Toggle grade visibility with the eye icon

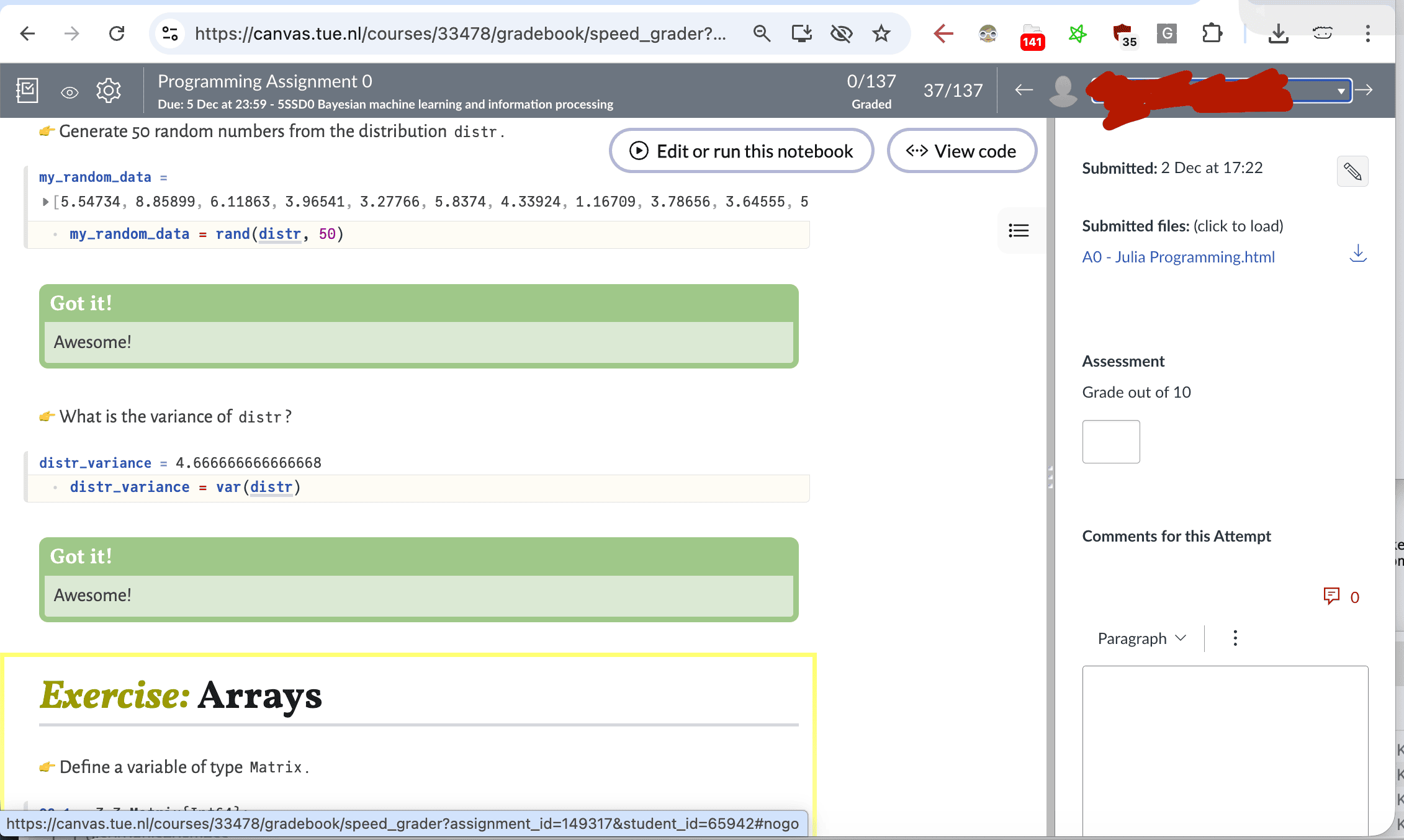pos(69,91)
